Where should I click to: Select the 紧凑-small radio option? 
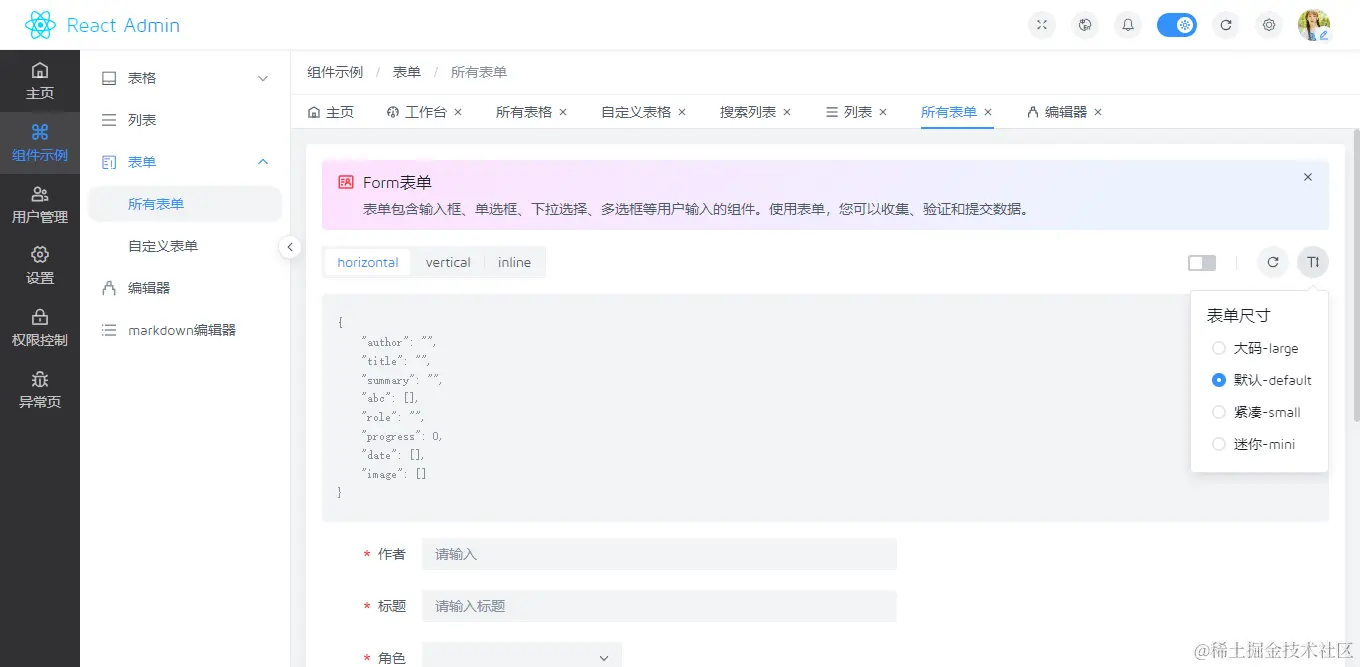point(1219,411)
